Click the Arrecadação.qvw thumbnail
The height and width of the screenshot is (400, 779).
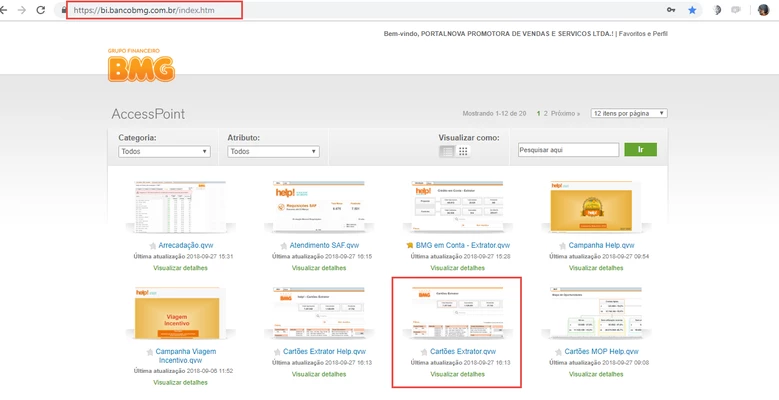click(180, 206)
